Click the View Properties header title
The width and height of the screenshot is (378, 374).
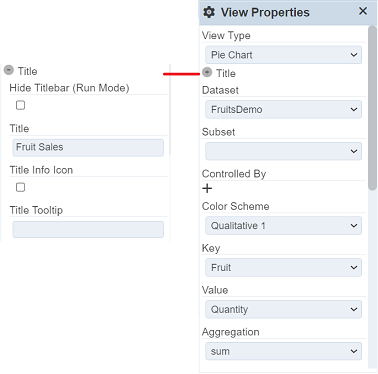(x=265, y=12)
